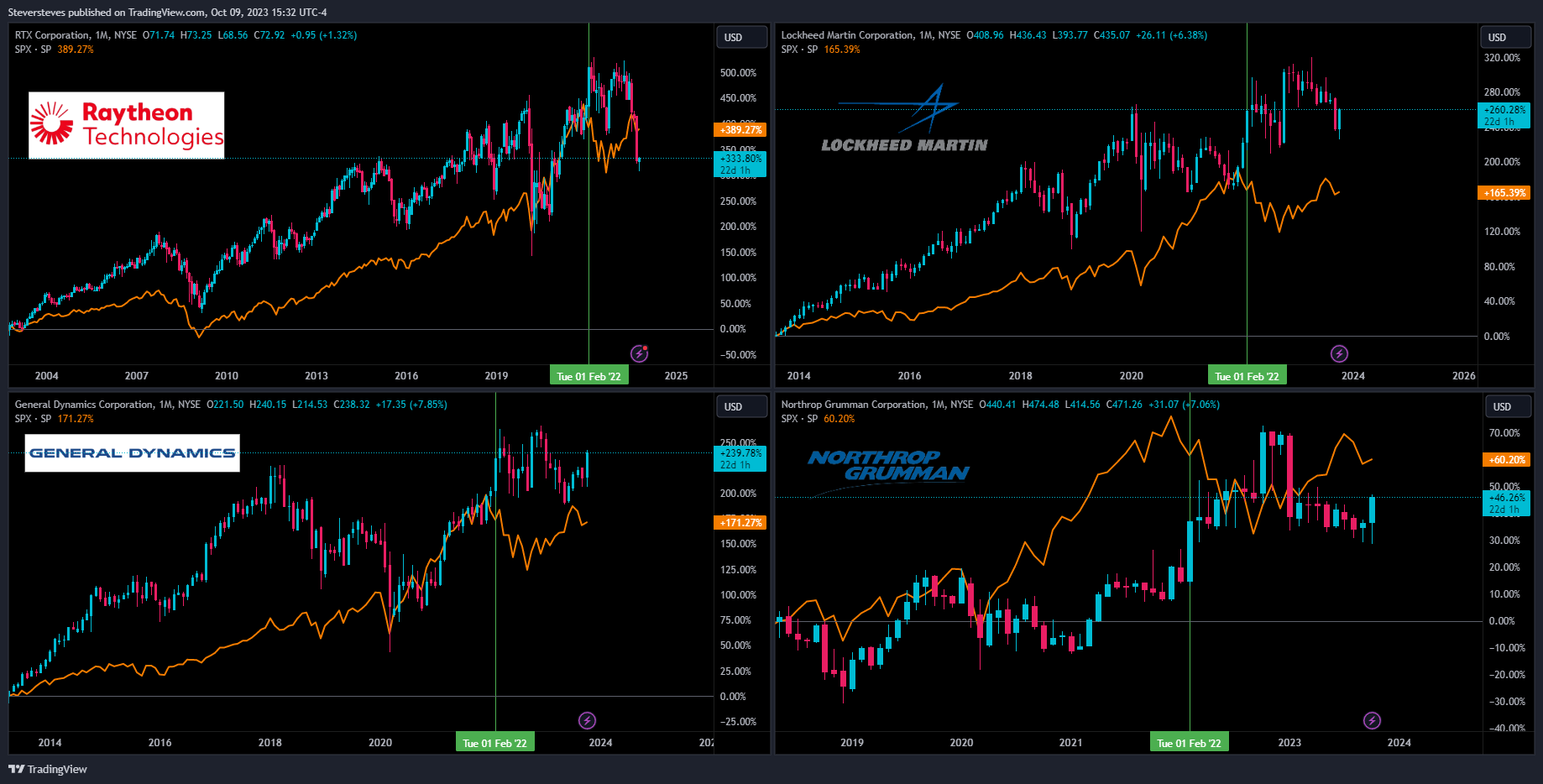The height and width of the screenshot is (784, 1543).
Task: Click the 500.00% level on RTX price scale
Action: coord(738,73)
